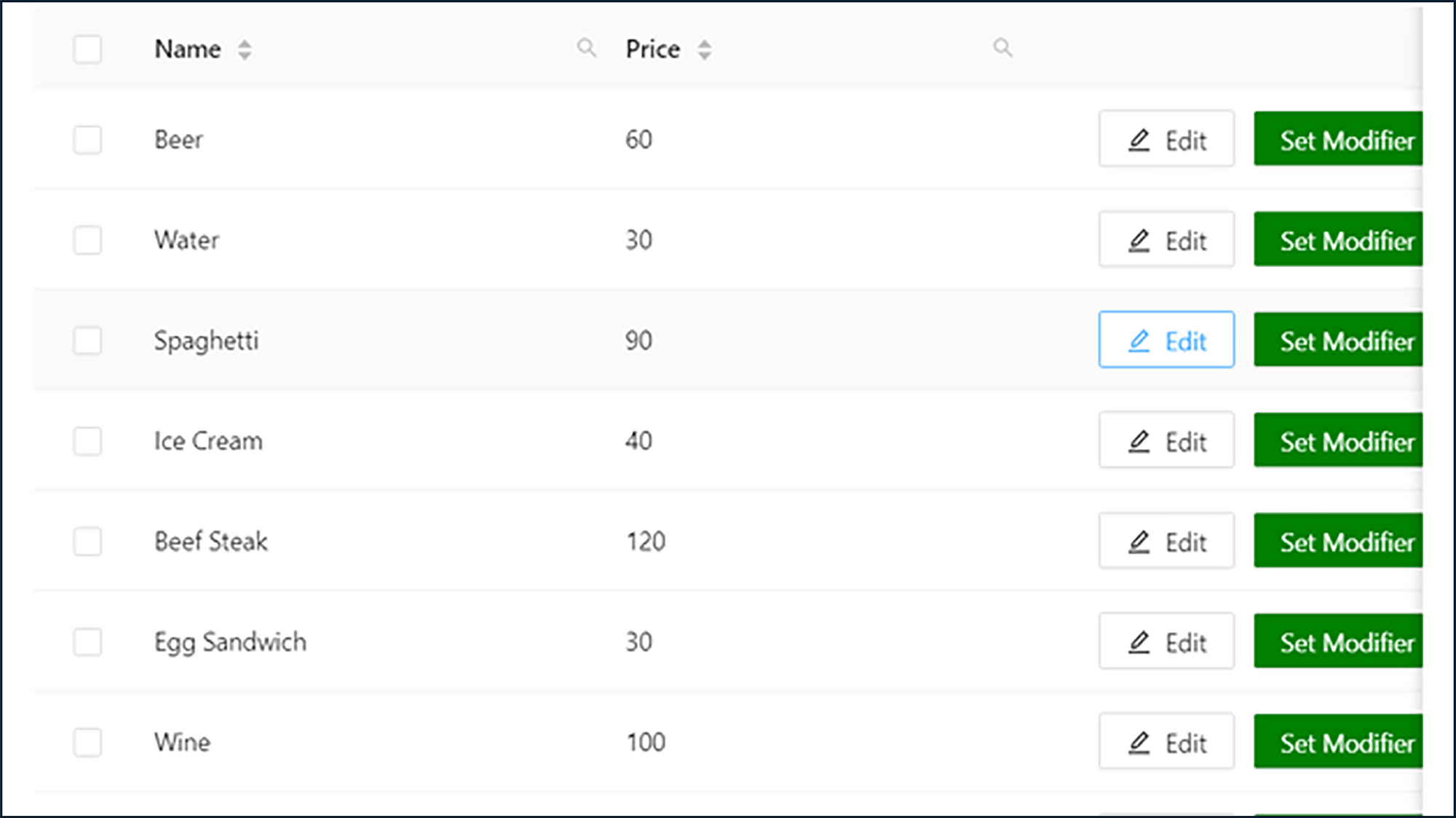Viewport: 1456px width, 818px height.
Task: Click Set Modifier on the Ice Cream row
Action: coord(1338,440)
